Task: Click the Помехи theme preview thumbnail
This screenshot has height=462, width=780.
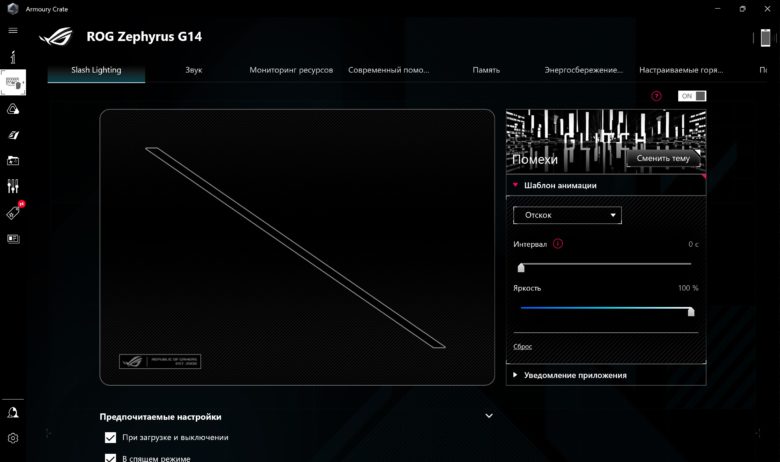Action: (605, 141)
